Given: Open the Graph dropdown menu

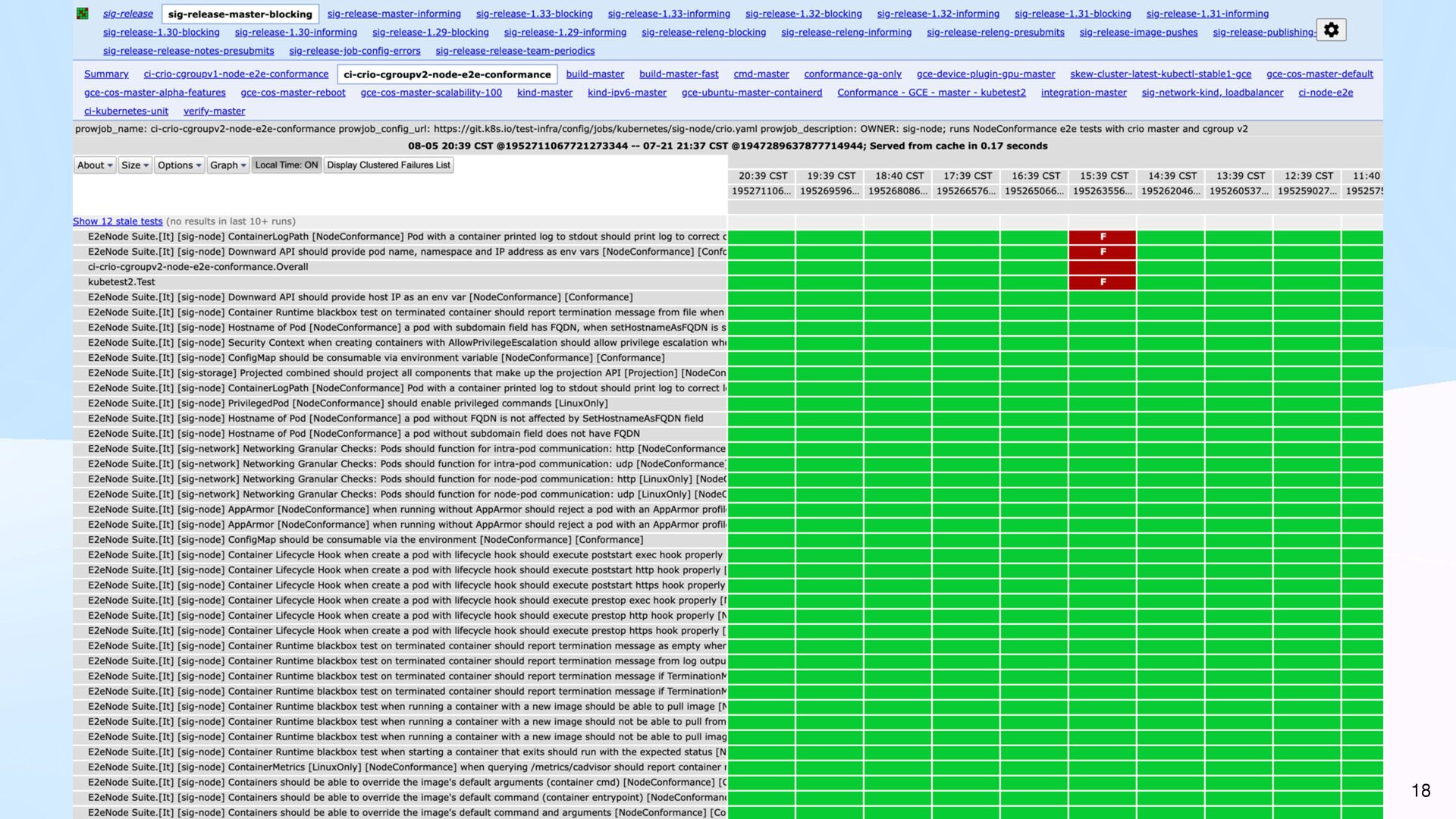Looking at the screenshot, I should pyautogui.click(x=228, y=165).
